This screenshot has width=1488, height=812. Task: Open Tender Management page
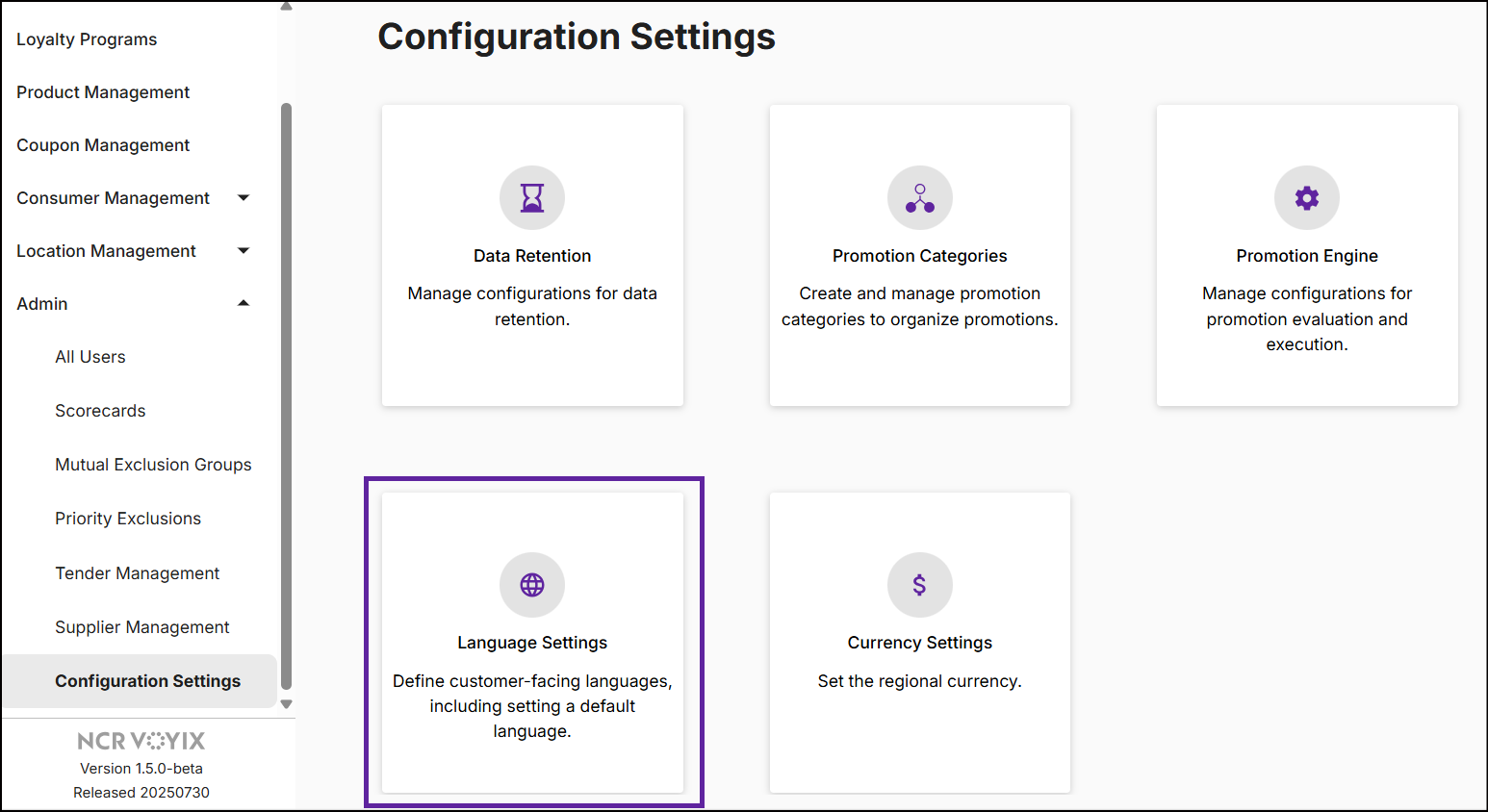click(x=138, y=573)
